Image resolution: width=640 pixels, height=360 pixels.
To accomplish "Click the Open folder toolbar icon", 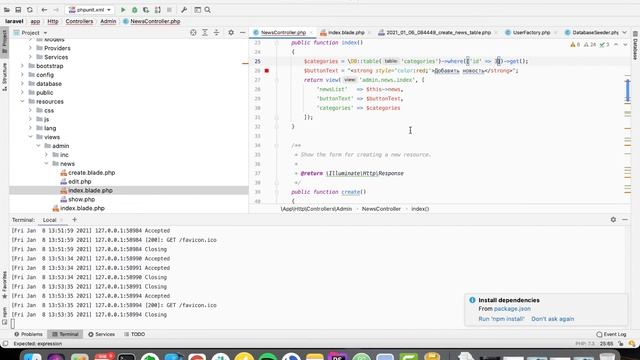I will (7, 10).
